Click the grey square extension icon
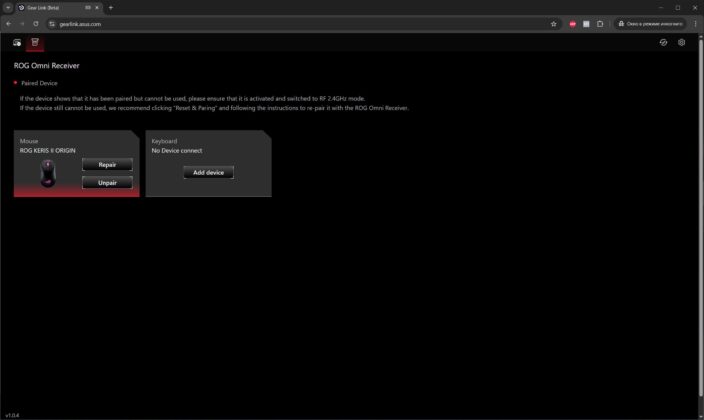The width and height of the screenshot is (704, 420). pyautogui.click(x=586, y=24)
